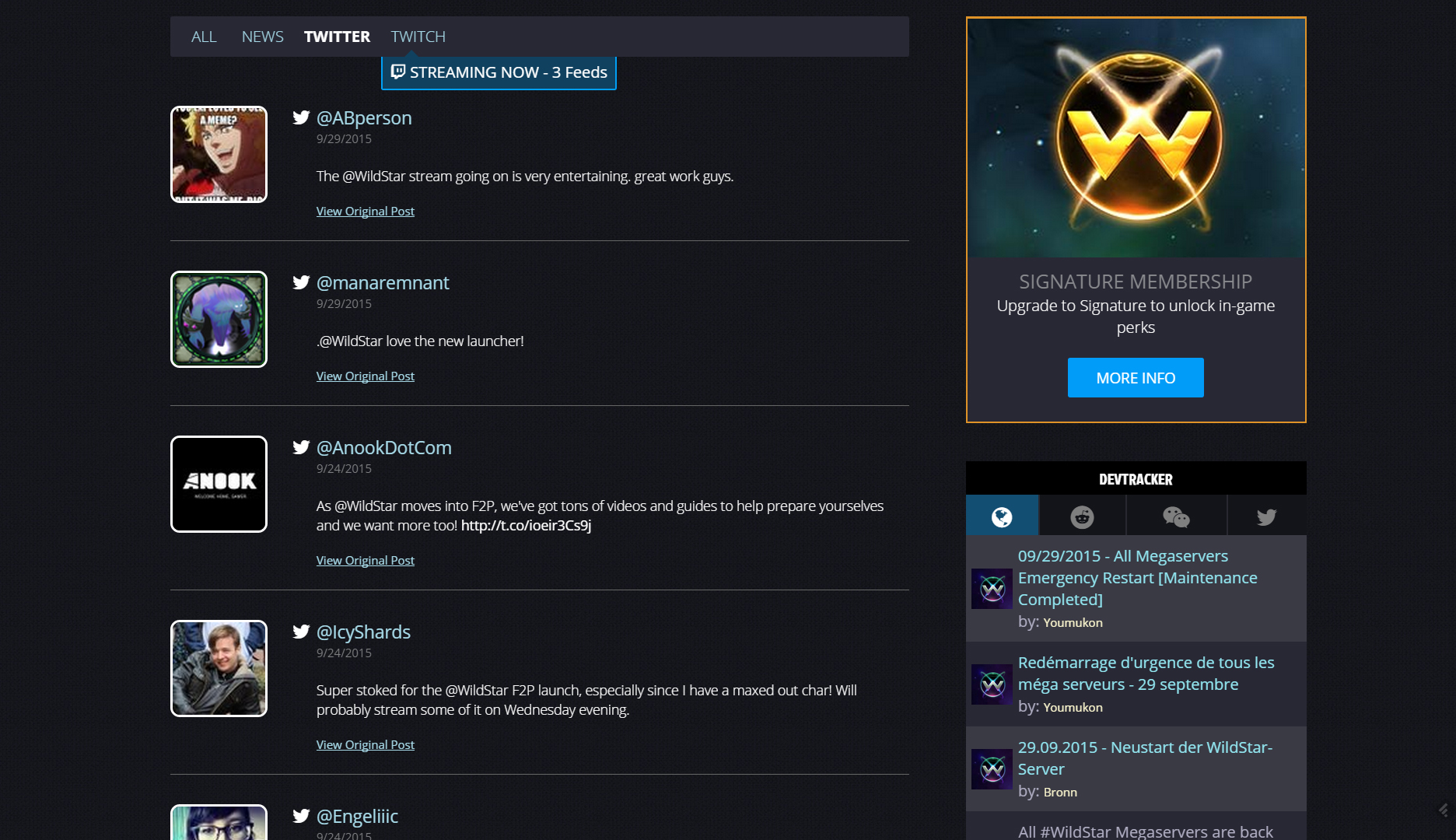
Task: Select the globe tab in DevTracker
Action: (x=1002, y=516)
